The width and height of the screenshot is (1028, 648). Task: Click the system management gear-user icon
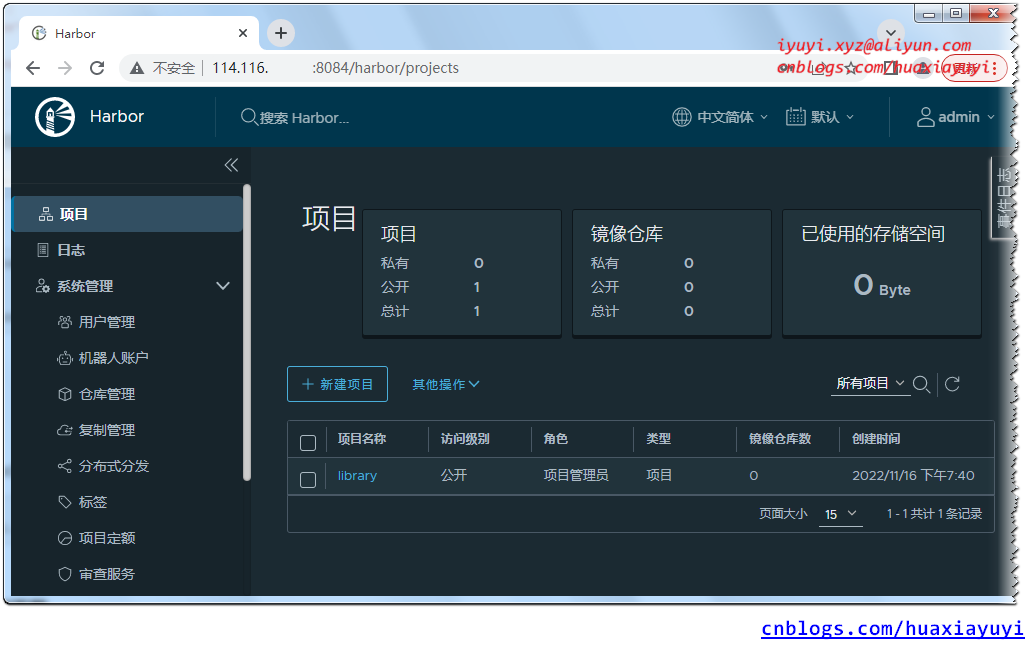(43, 286)
